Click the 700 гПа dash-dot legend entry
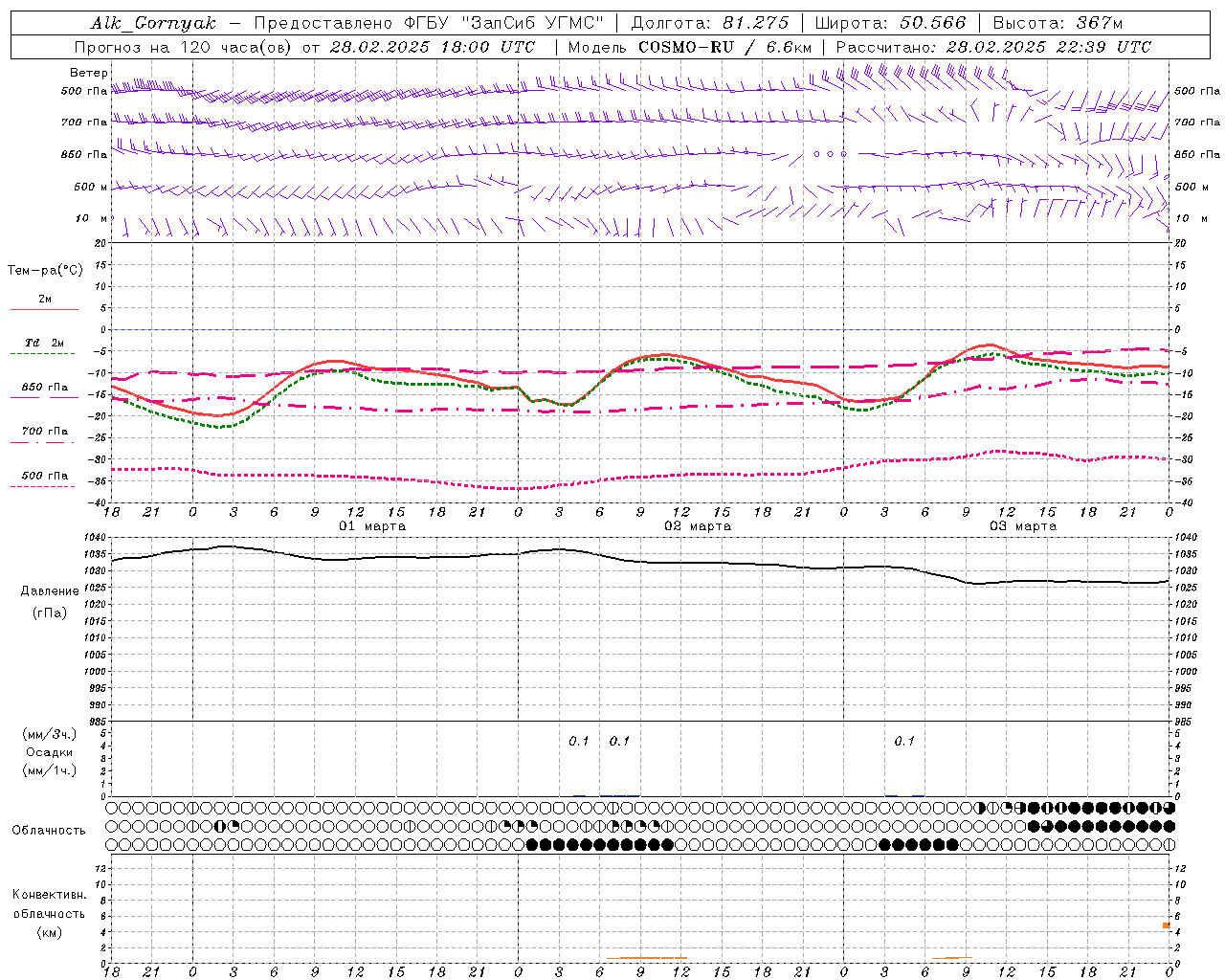1225x980 pixels. pyautogui.click(x=44, y=435)
